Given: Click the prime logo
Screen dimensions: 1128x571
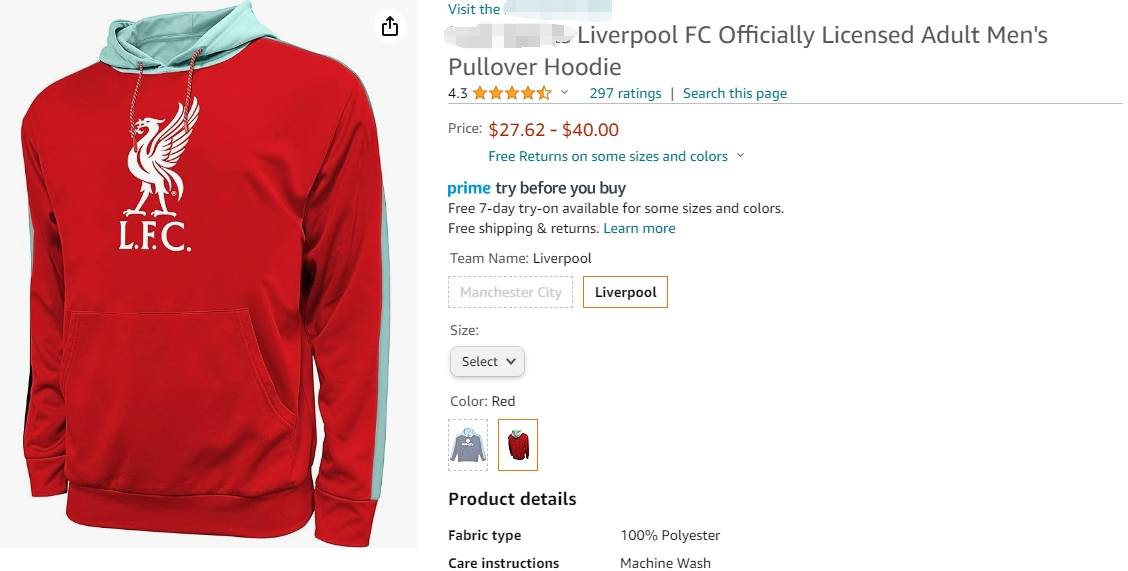Looking at the screenshot, I should (x=469, y=188).
